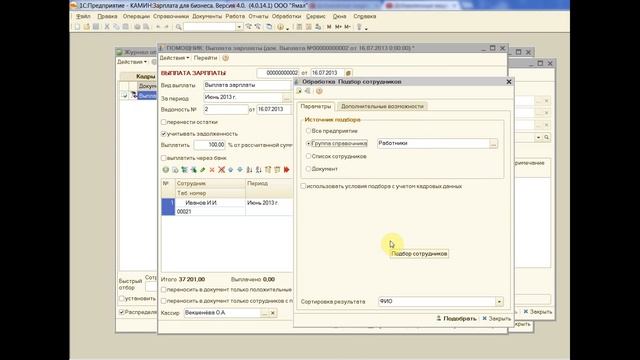Switch to 'Параметры' tab
This screenshot has width=640, height=360.
click(x=316, y=106)
